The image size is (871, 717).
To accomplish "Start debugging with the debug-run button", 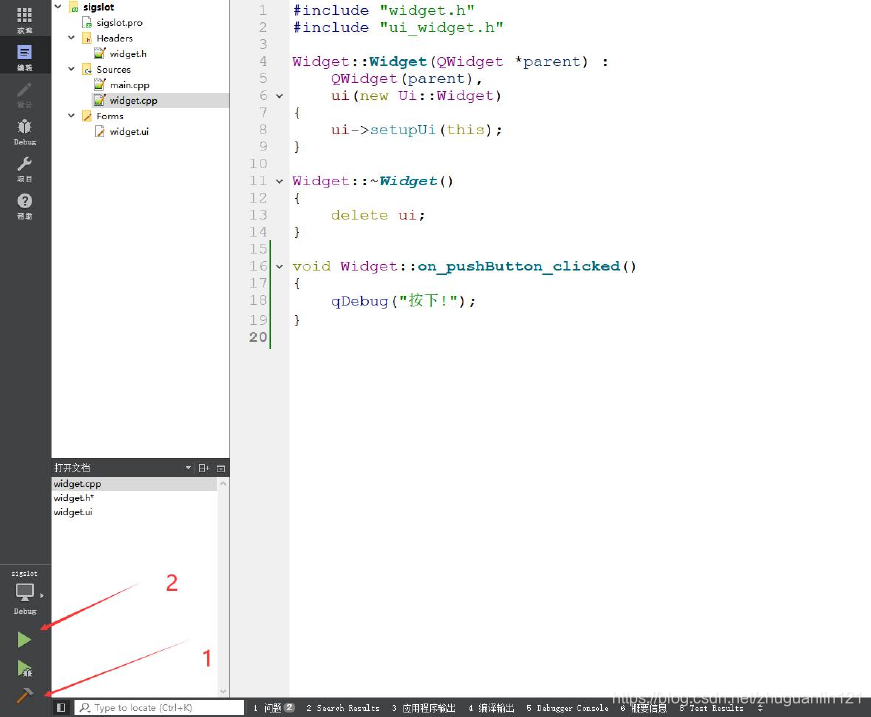I will (x=24, y=668).
